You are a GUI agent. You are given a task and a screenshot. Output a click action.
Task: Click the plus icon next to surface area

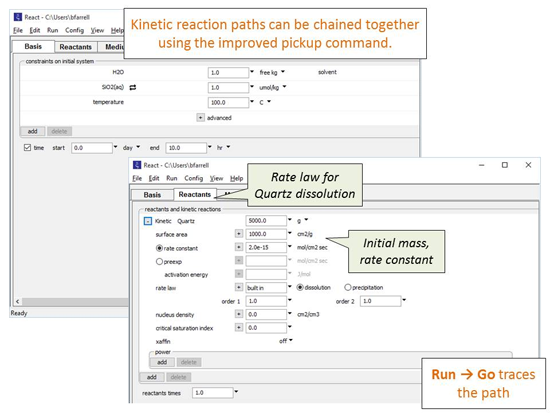239,234
